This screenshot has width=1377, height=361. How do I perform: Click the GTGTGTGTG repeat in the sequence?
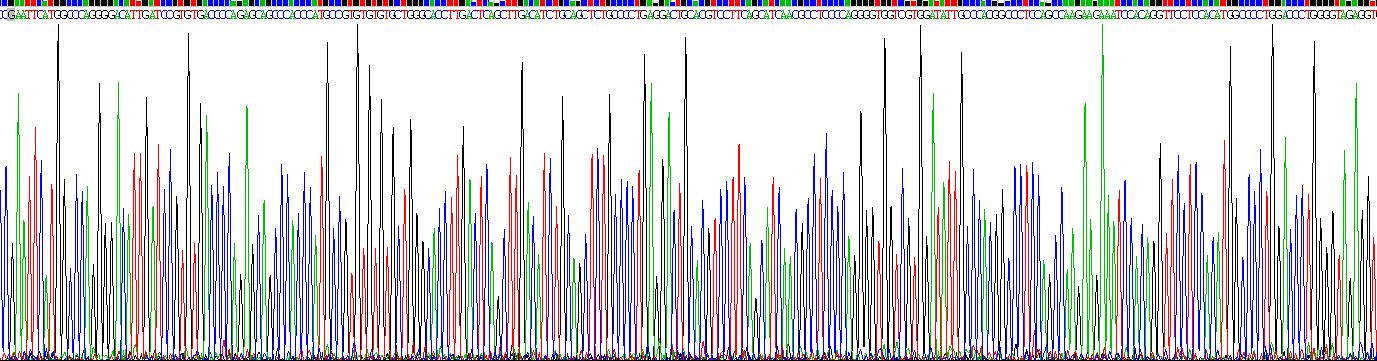coord(369,15)
